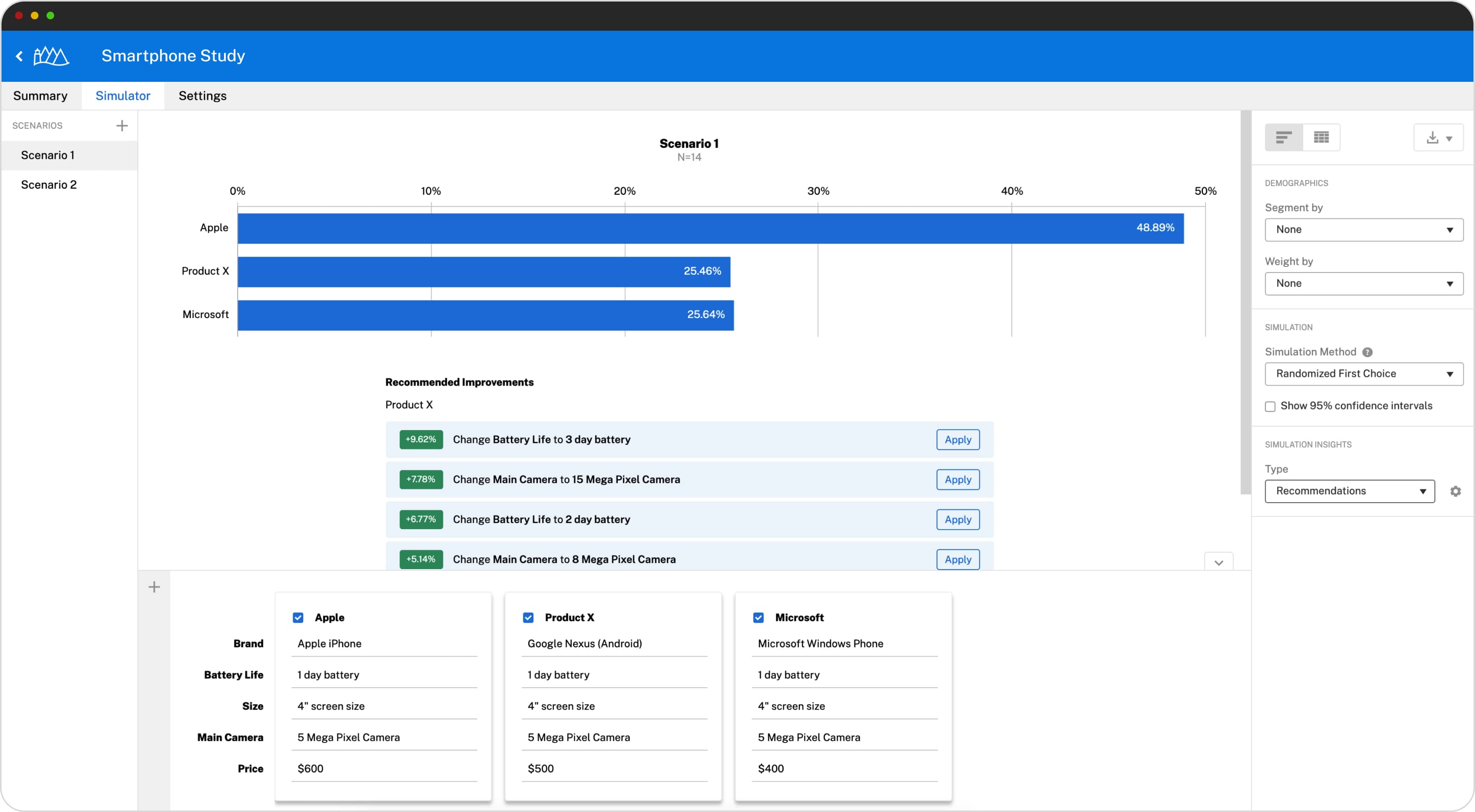Click the add product plus icon bottom left
The height and width of the screenshot is (812, 1475).
[x=154, y=587]
